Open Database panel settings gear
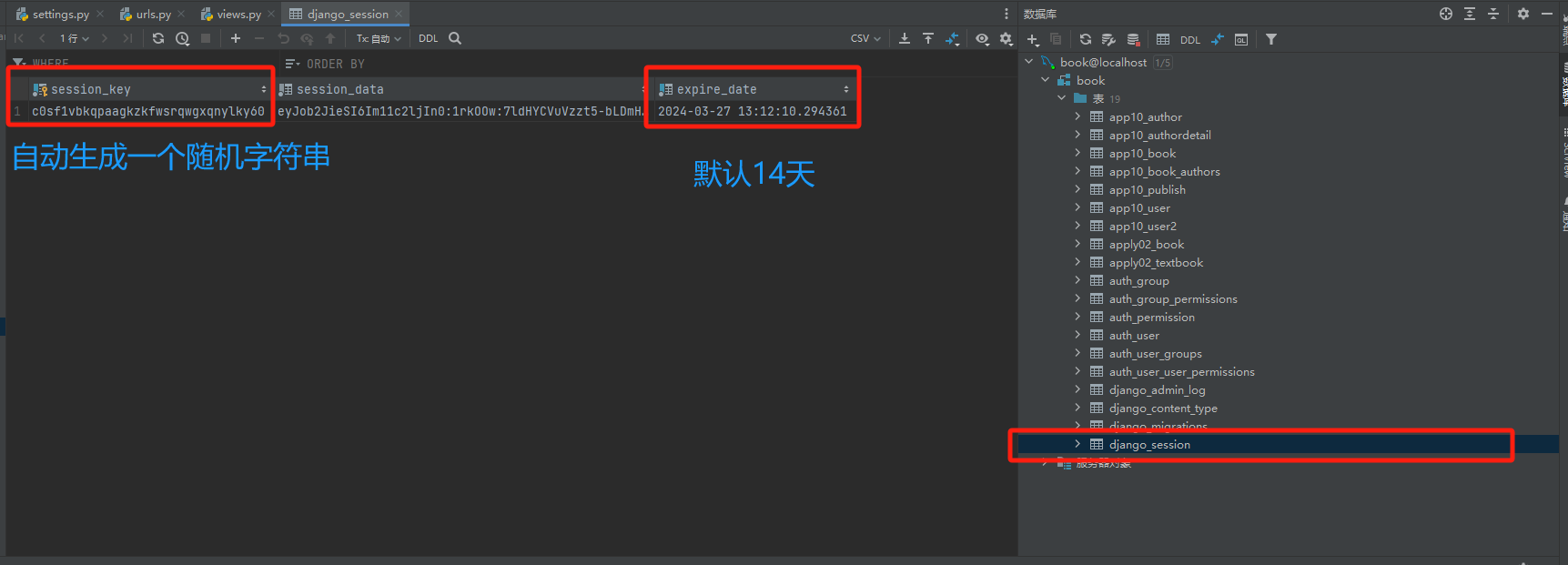Viewport: 1568px width, 565px height. click(x=1523, y=14)
